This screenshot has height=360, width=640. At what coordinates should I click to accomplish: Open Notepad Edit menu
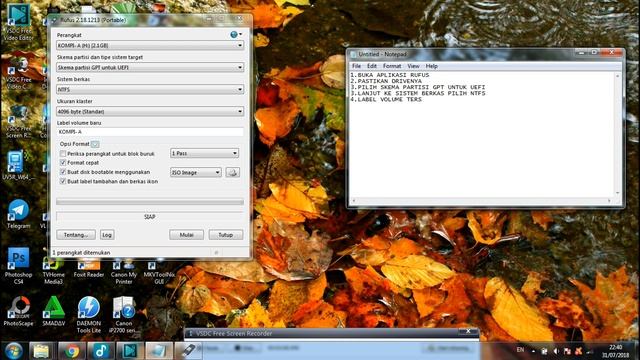pyautogui.click(x=372, y=66)
